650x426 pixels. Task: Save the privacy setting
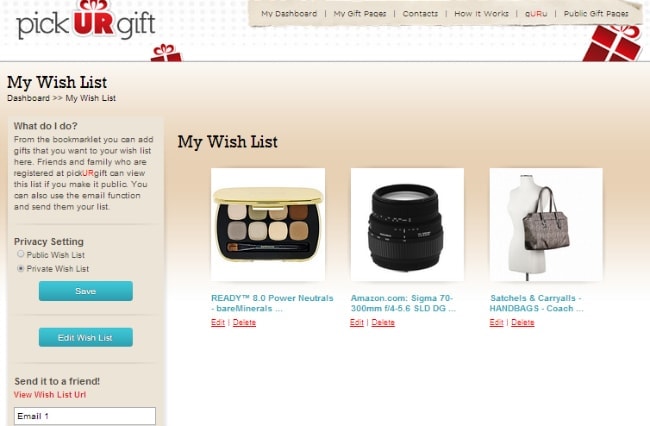86,291
